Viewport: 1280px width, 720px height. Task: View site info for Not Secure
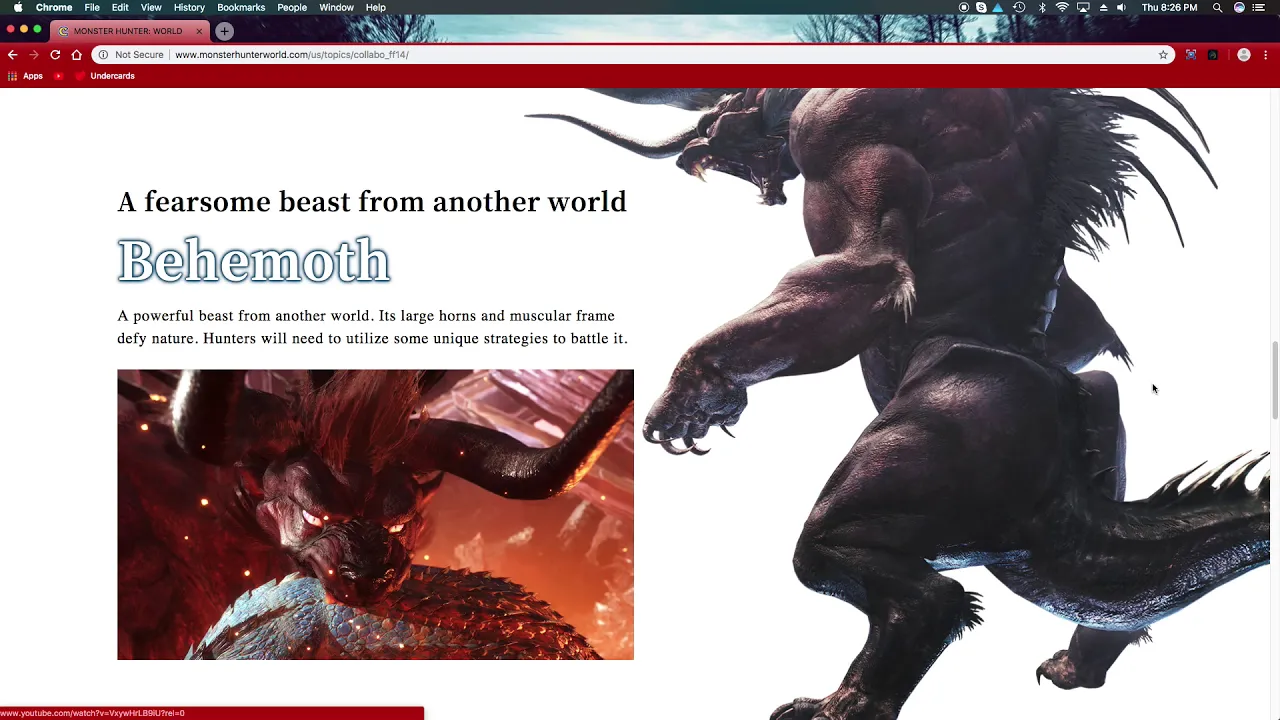131,55
